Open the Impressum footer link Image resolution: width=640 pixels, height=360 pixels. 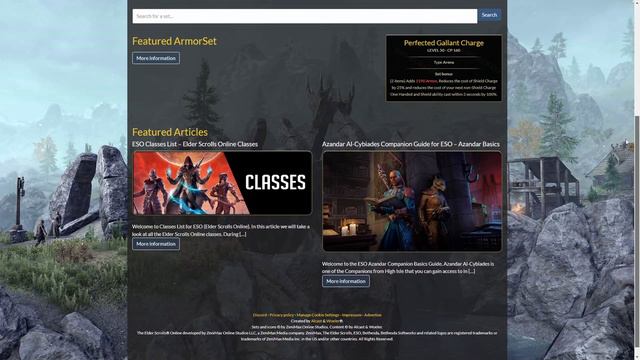coord(351,315)
